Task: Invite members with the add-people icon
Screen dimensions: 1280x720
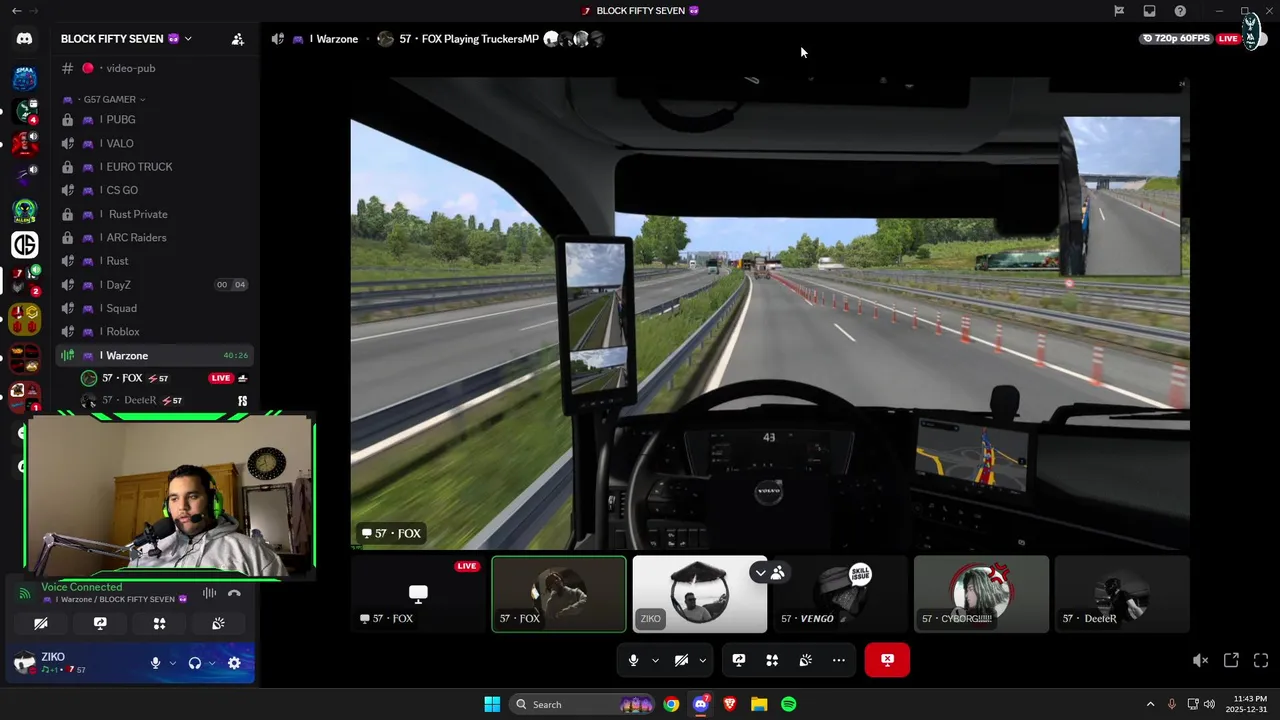Action: point(237,39)
